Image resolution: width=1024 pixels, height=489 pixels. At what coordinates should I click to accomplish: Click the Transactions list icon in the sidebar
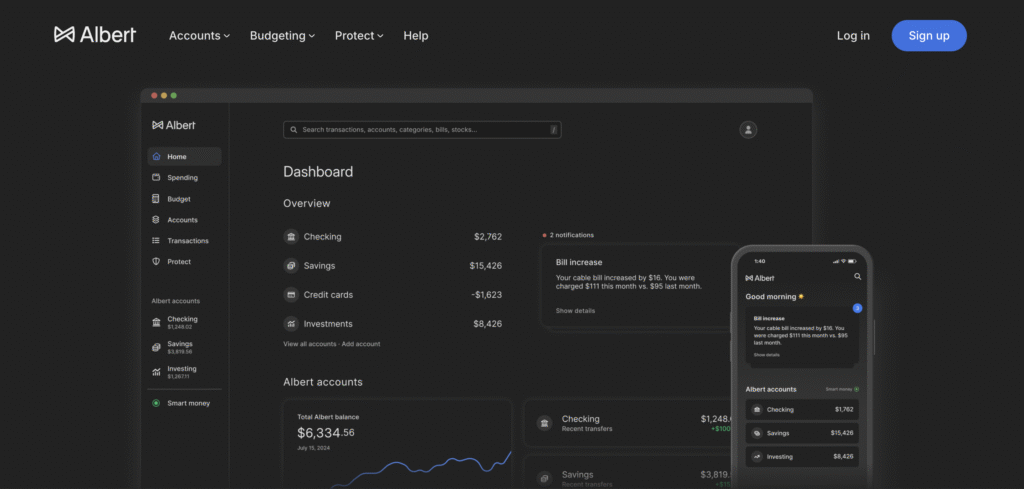tap(156, 241)
